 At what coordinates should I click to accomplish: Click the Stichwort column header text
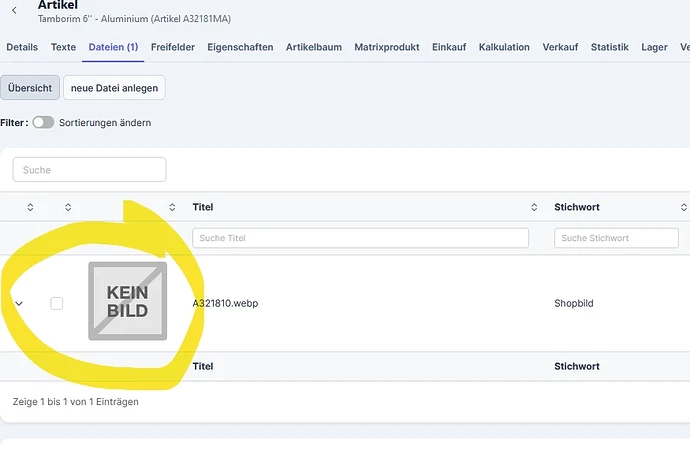click(x=577, y=207)
